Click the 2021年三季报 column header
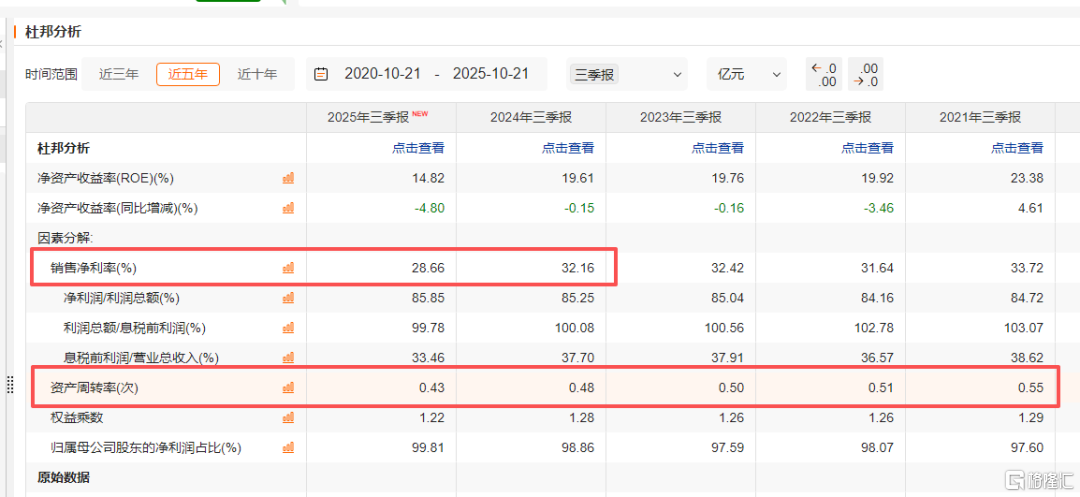Image resolution: width=1080 pixels, height=497 pixels. pyautogui.click(x=979, y=118)
